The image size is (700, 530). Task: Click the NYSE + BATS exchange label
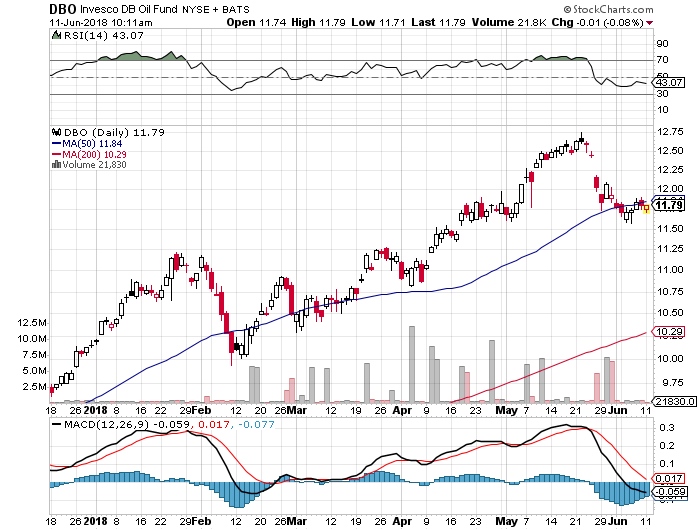pos(215,9)
